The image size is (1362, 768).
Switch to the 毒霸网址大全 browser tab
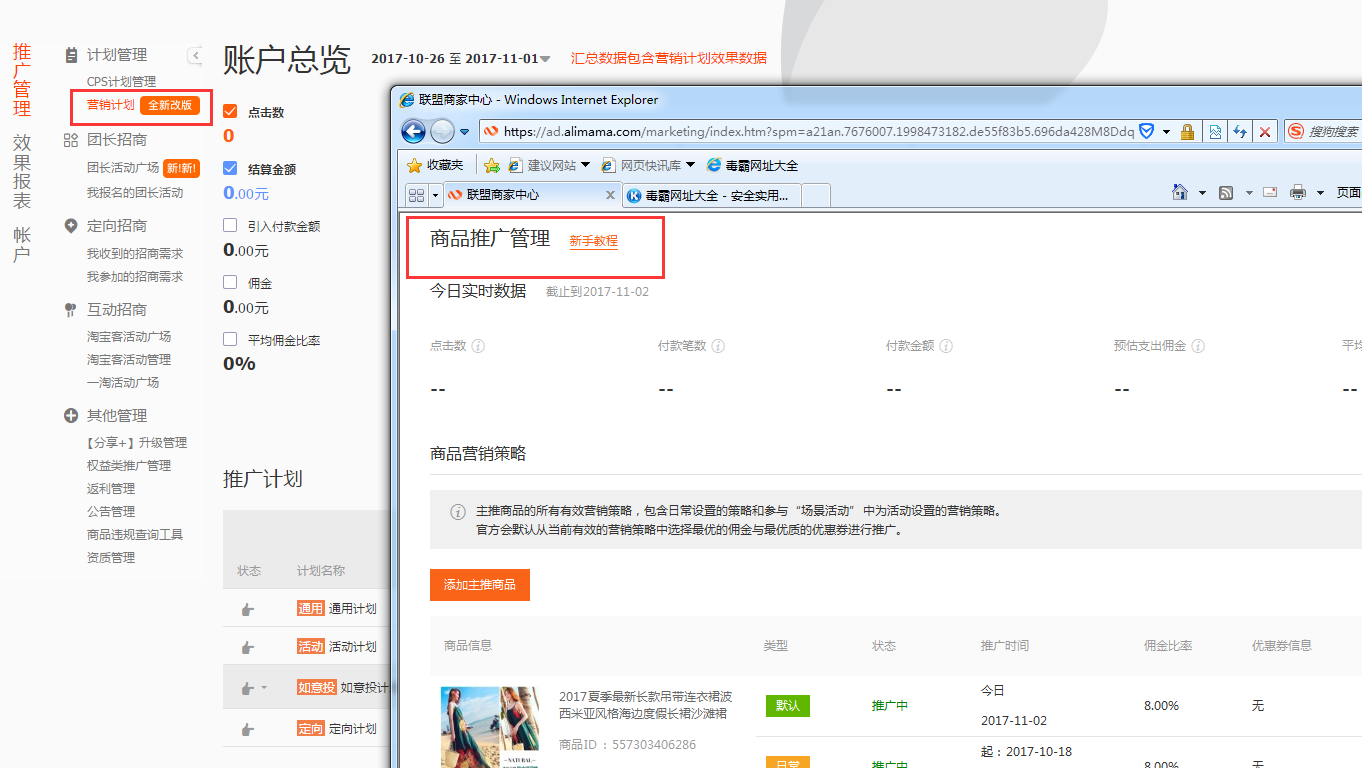(710, 196)
